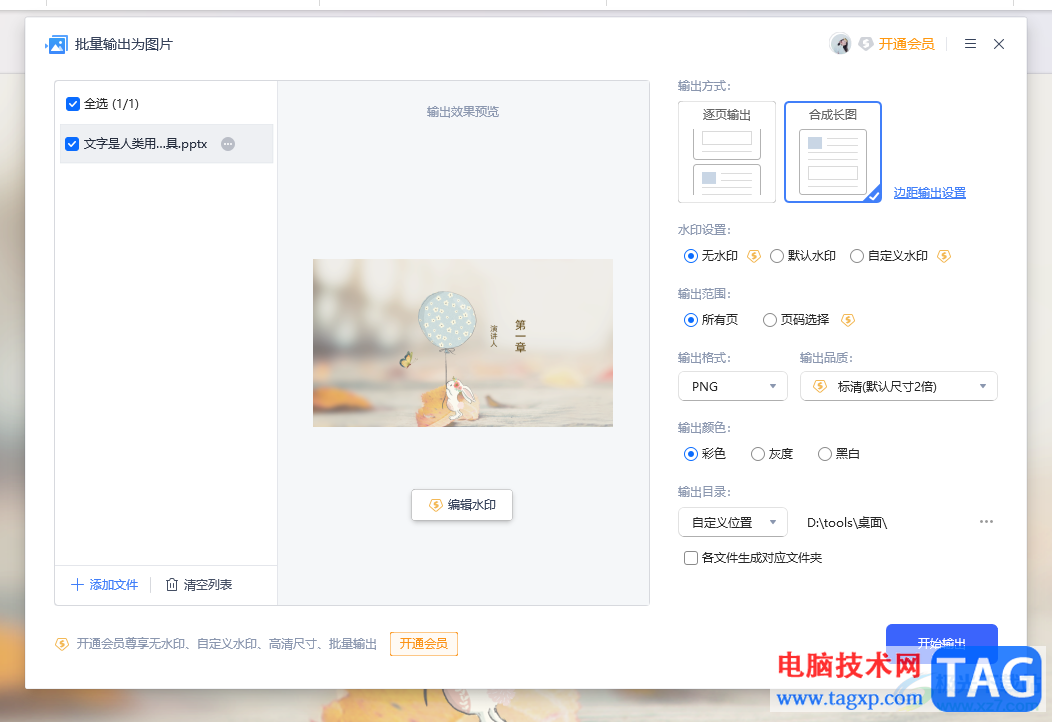Enable 各文件生成对应文件夹 checkbox
The height and width of the screenshot is (722, 1052).
690,558
